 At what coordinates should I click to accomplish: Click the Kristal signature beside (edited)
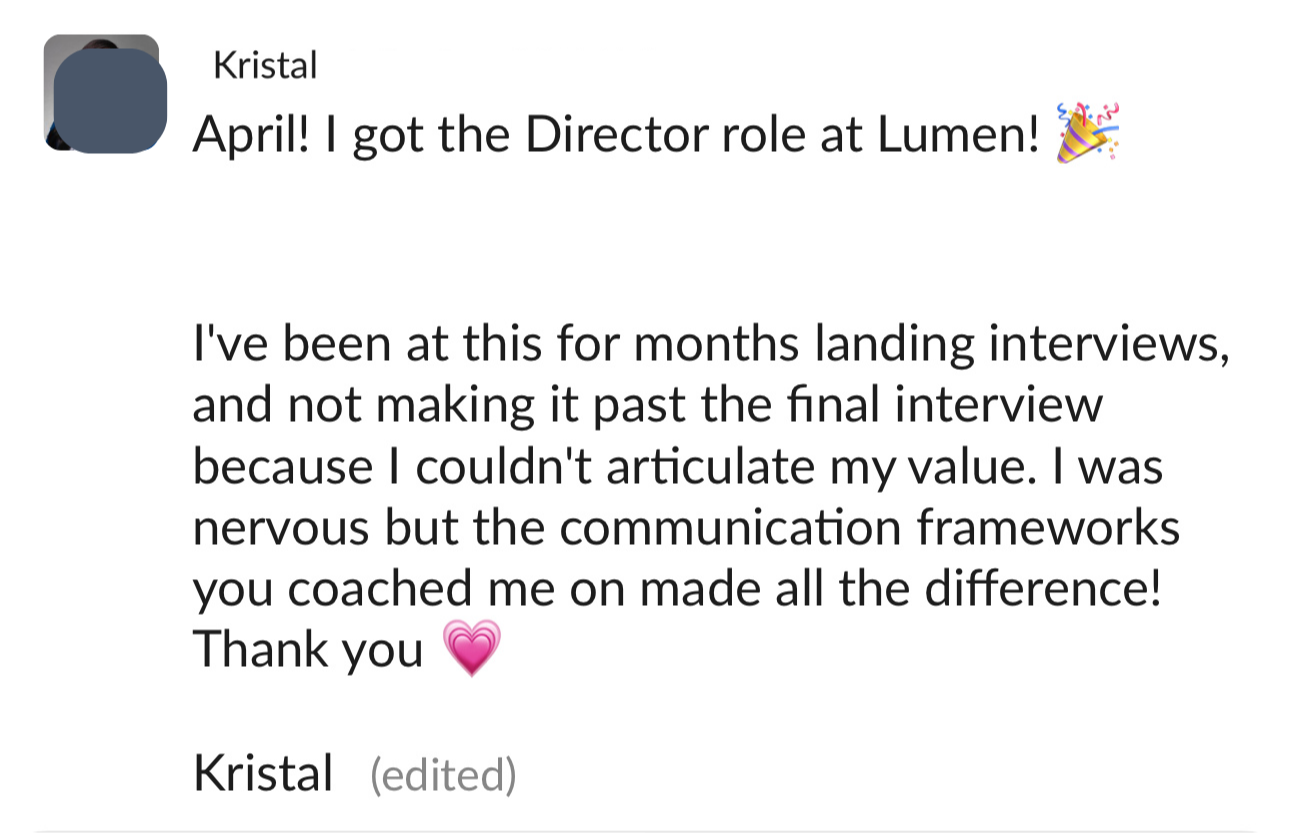[262, 774]
